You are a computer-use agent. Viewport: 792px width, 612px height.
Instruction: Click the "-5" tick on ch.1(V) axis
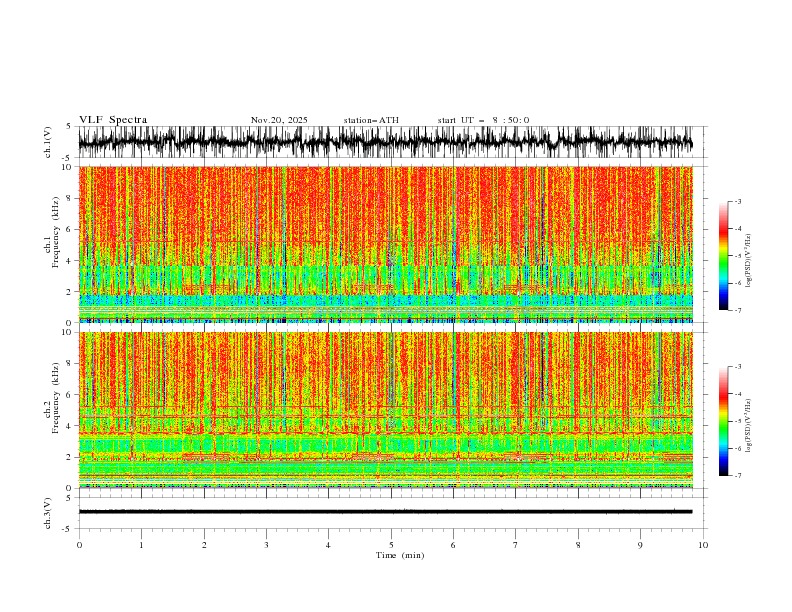[x=68, y=158]
